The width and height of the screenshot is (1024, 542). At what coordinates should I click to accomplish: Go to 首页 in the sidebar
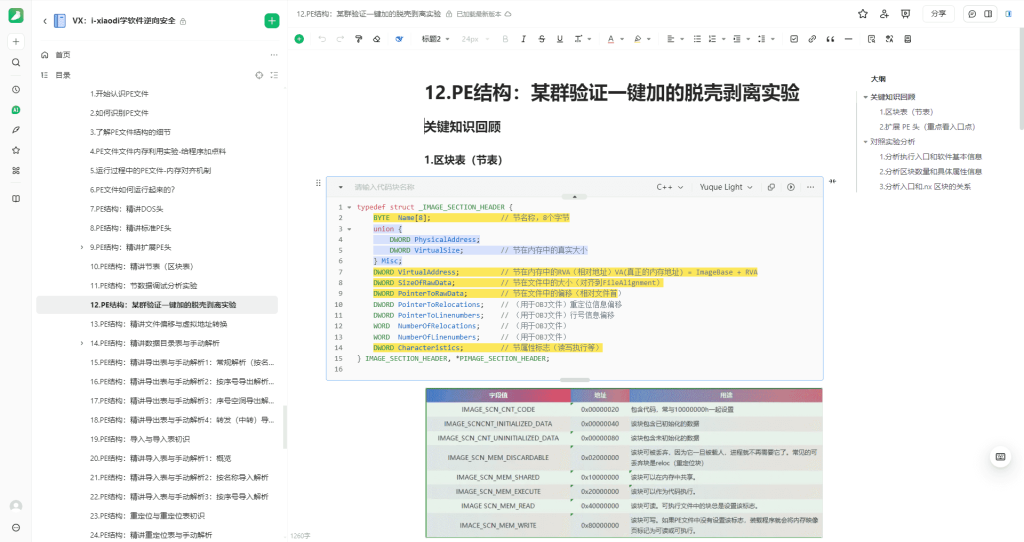pos(63,55)
